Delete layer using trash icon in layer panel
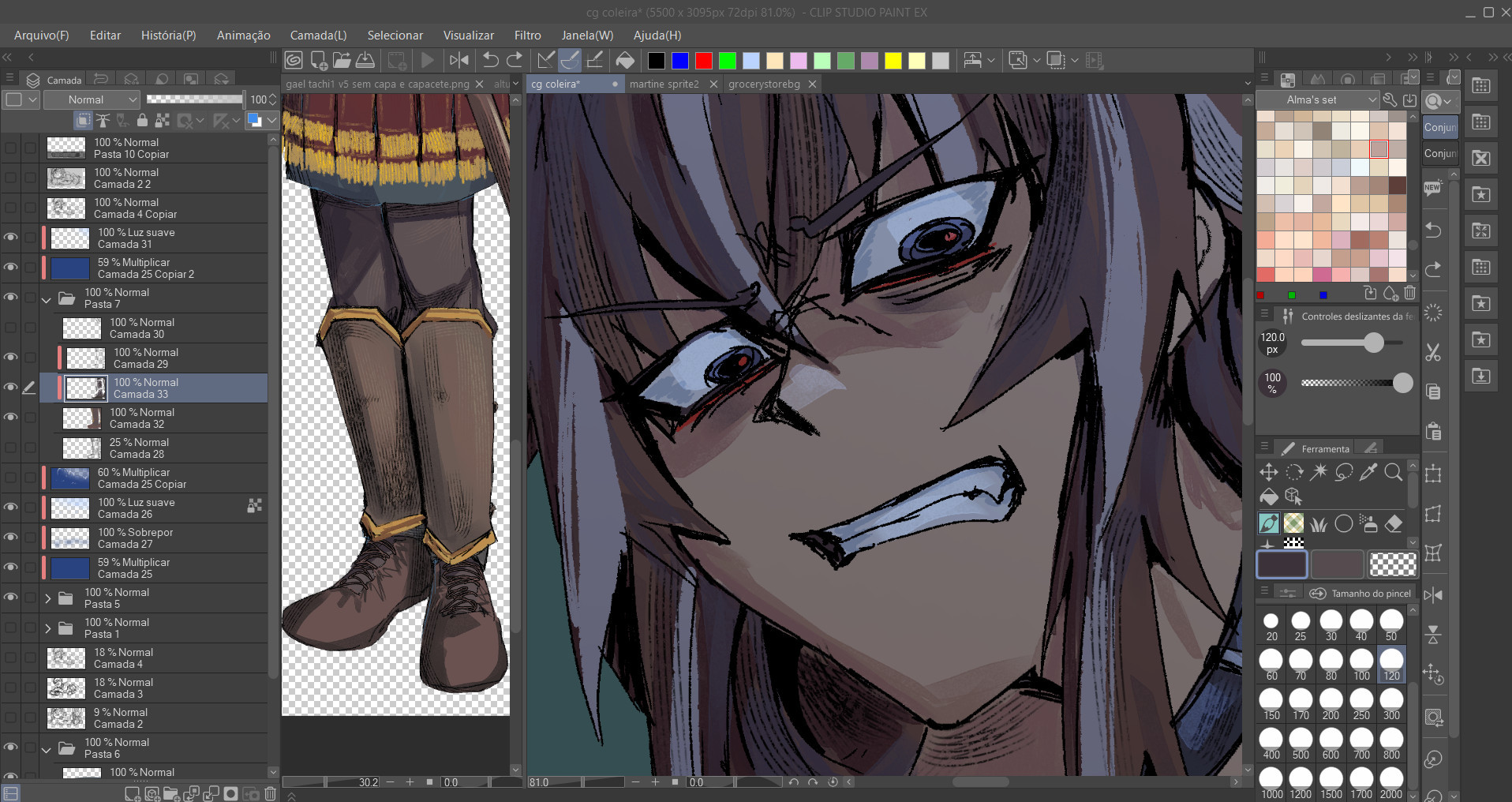 click(271, 793)
